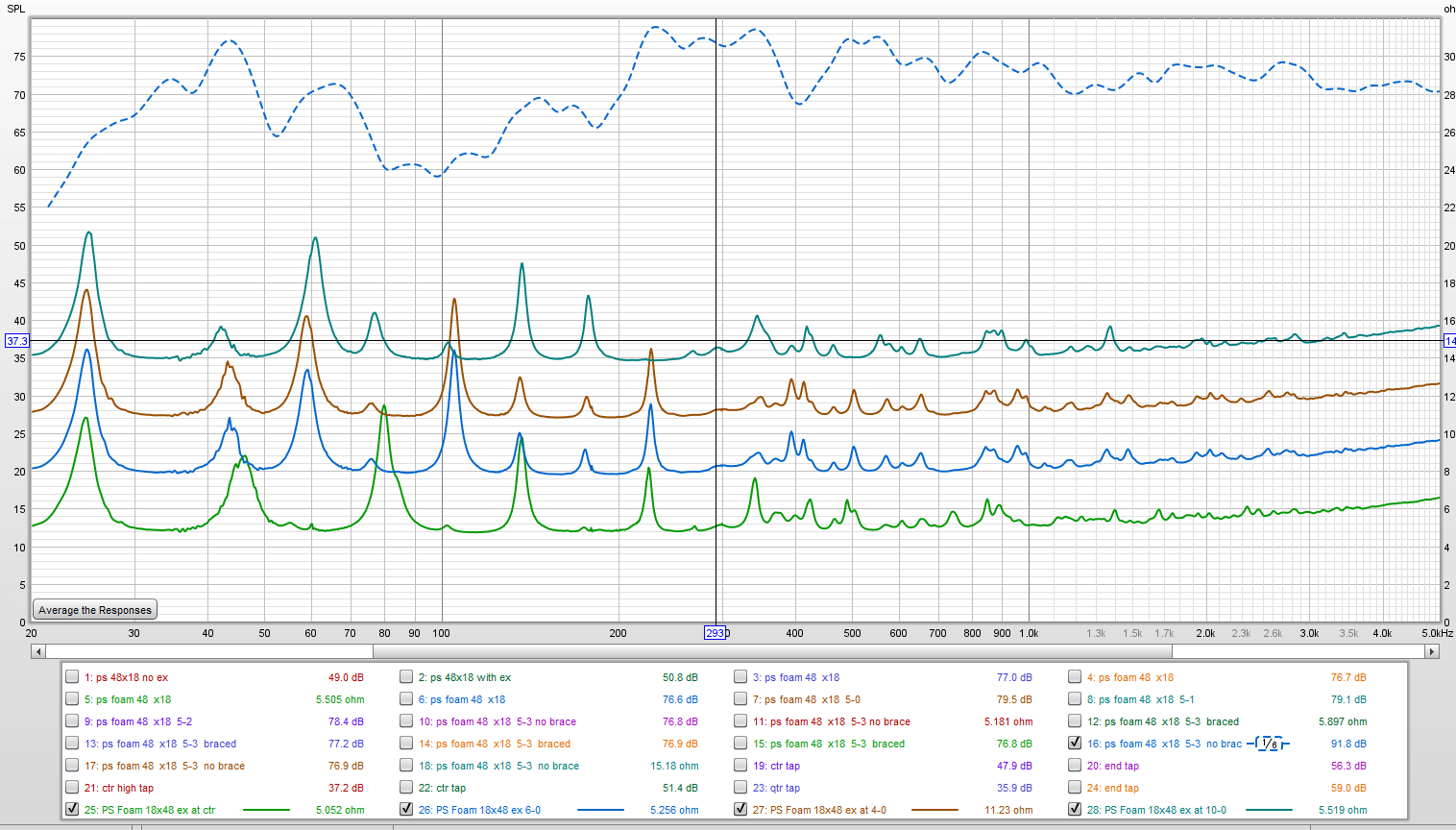Click the 5.505 ohm value of trace 5
The height and width of the screenshot is (830, 1456).
(x=340, y=699)
